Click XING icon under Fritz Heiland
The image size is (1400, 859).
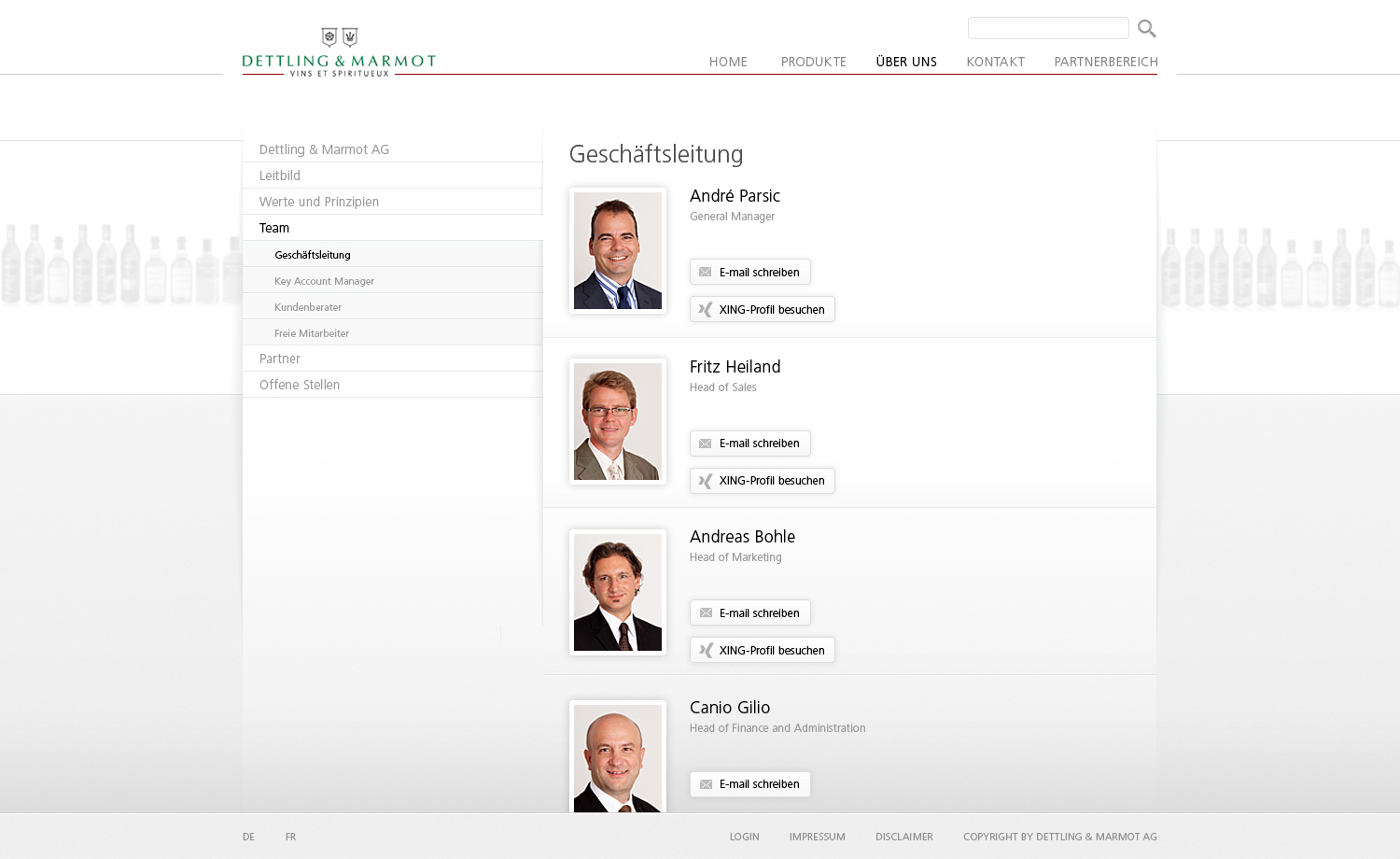706,481
